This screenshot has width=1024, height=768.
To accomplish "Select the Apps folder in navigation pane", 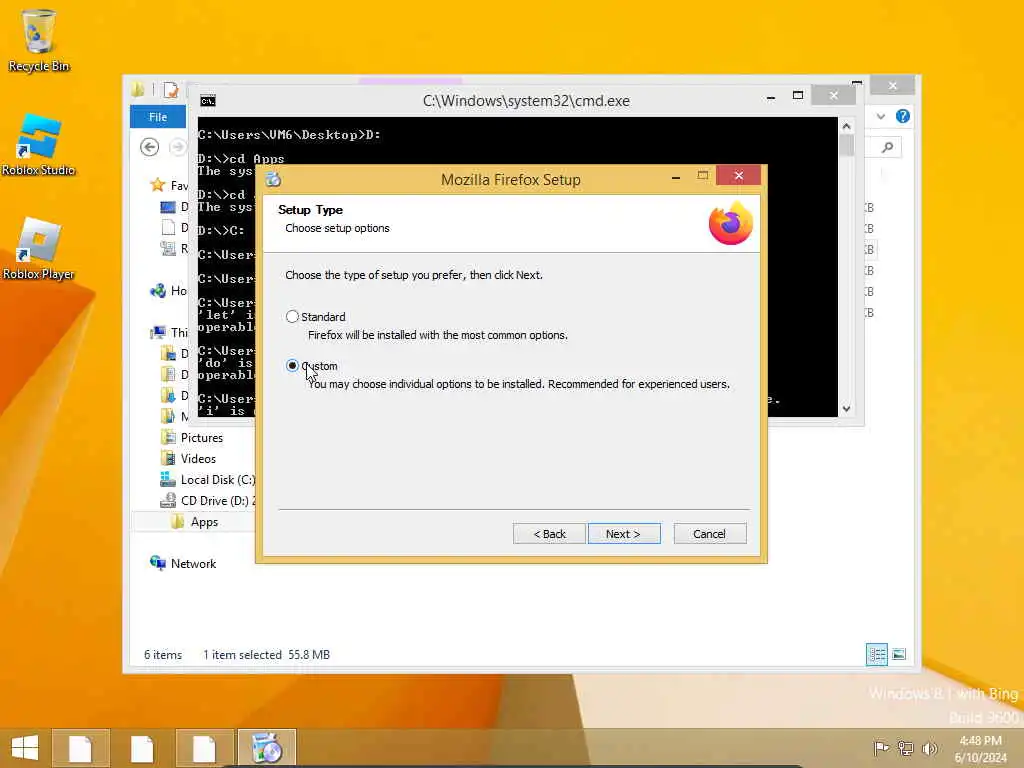I will 204,522.
